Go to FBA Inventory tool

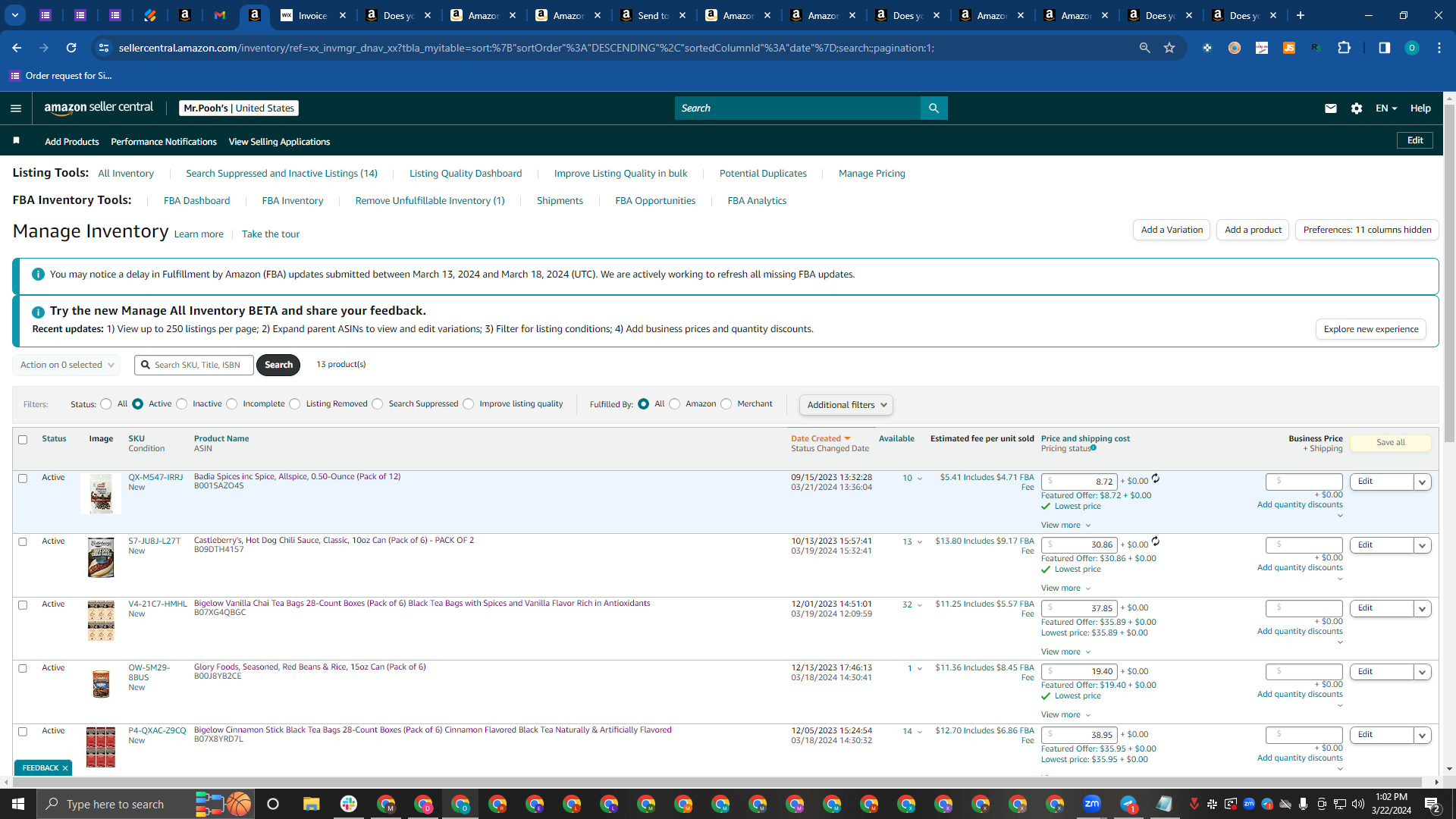pos(293,201)
